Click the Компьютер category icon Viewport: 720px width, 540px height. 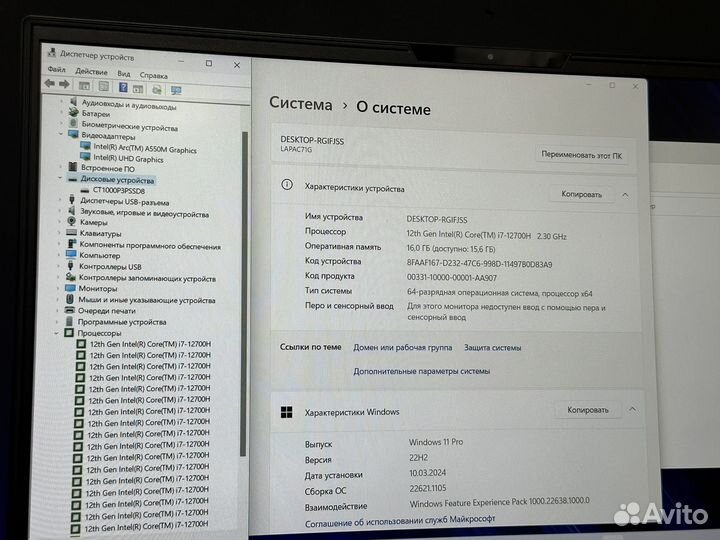(x=71, y=254)
